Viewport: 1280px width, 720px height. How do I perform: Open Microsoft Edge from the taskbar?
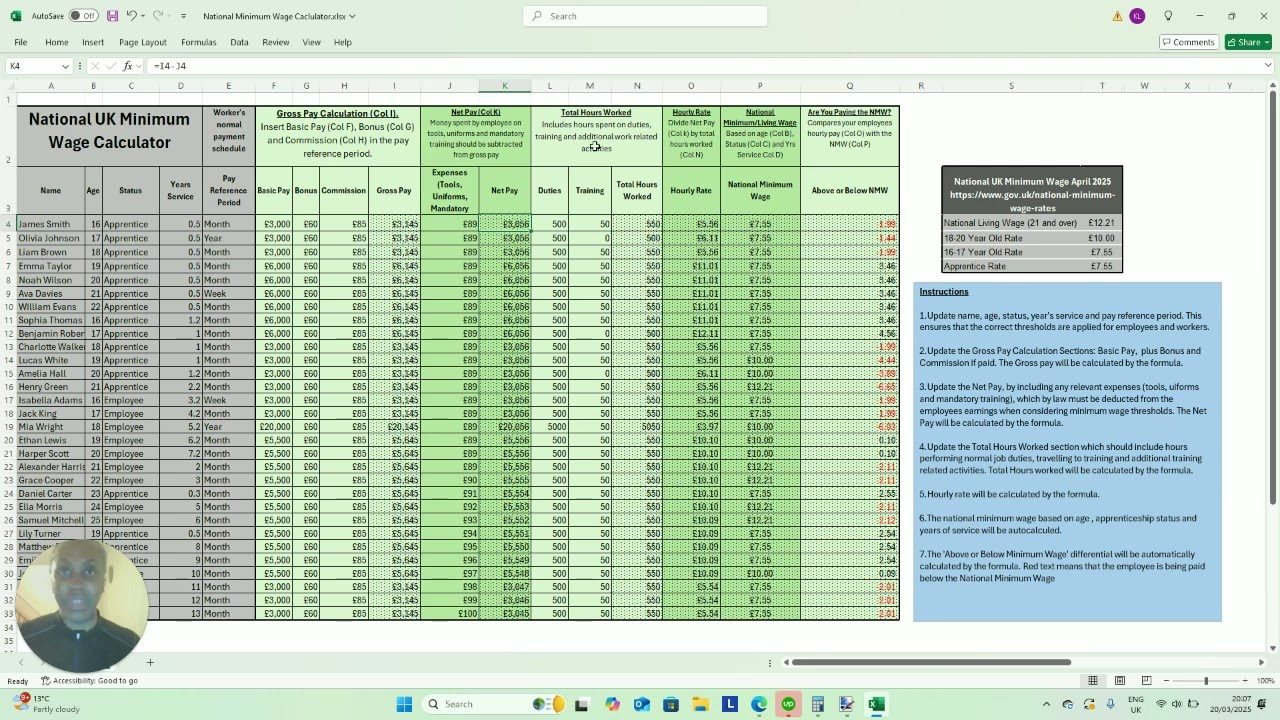click(x=759, y=704)
